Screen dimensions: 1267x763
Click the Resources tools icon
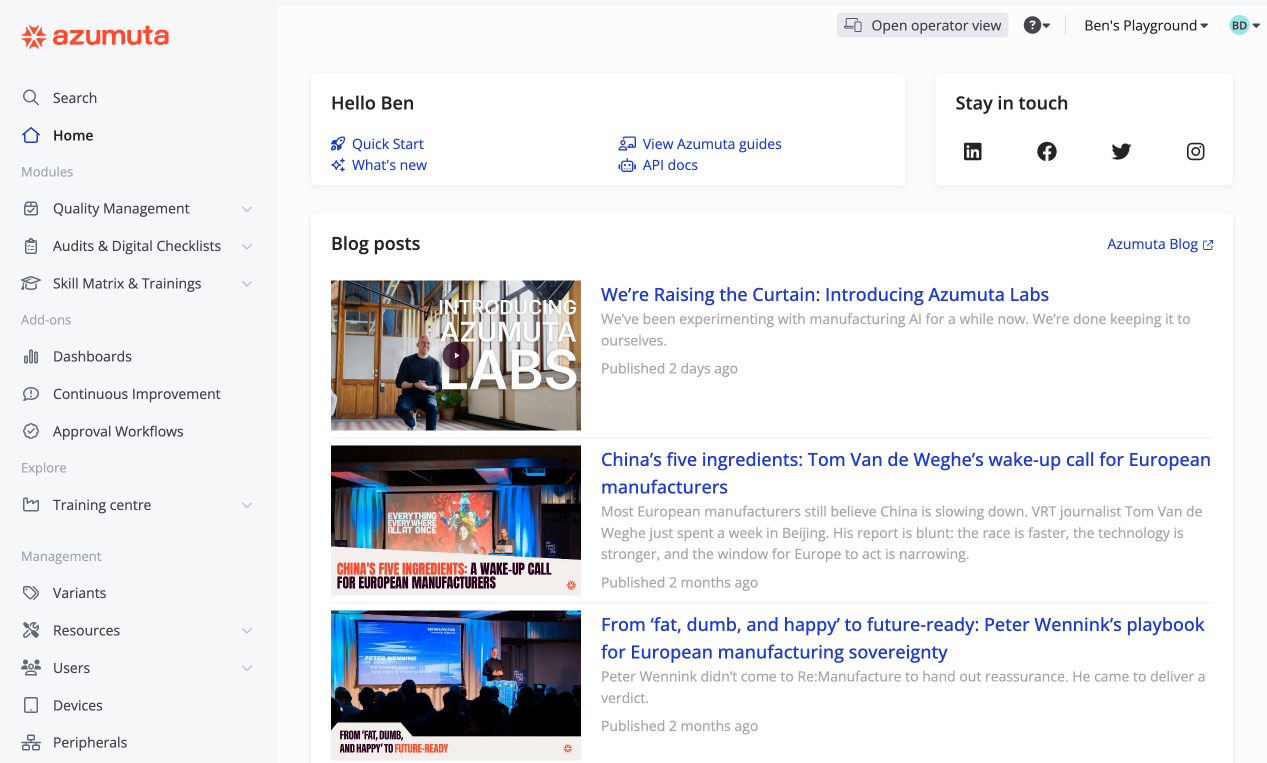pos(31,631)
